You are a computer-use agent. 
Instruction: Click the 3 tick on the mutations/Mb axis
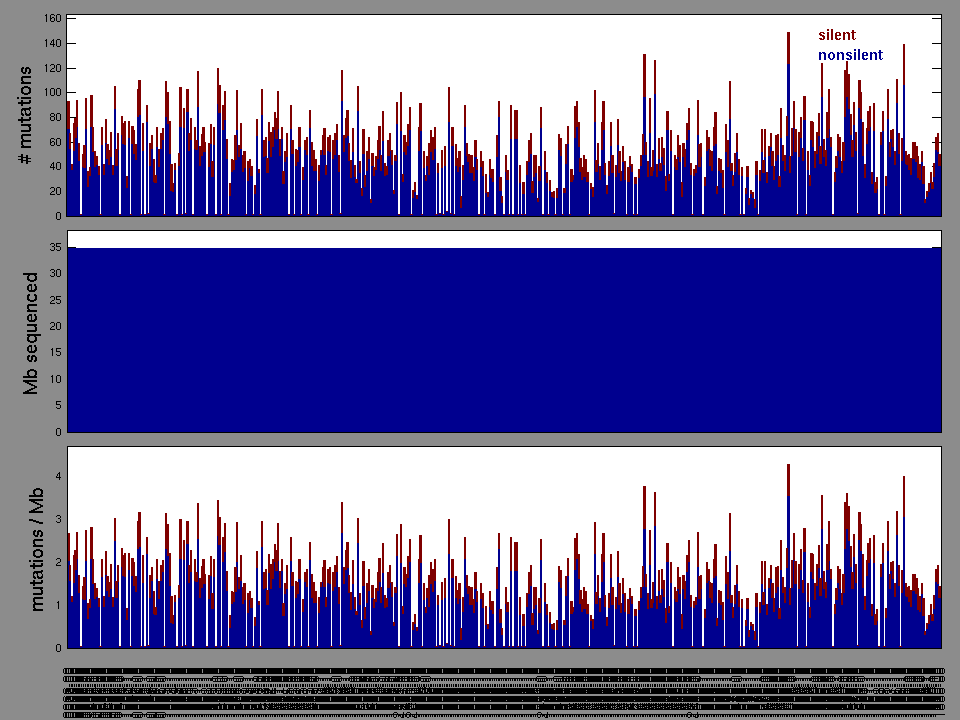[x=58, y=519]
